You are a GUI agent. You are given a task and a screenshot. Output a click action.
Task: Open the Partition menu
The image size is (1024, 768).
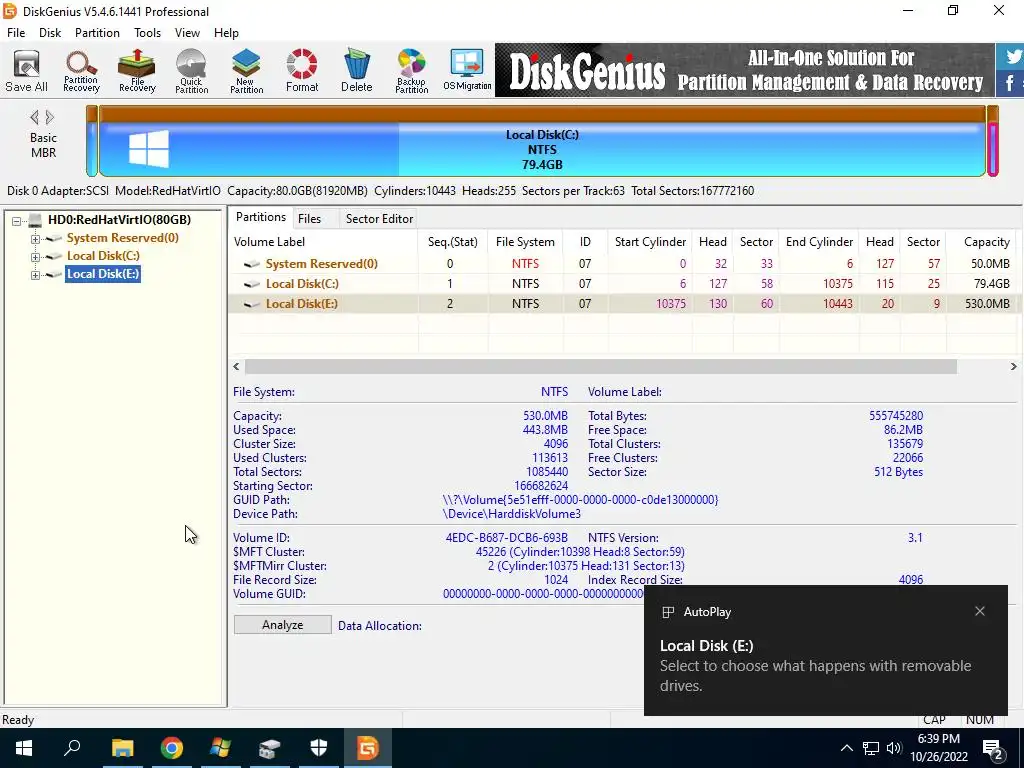[x=97, y=33]
